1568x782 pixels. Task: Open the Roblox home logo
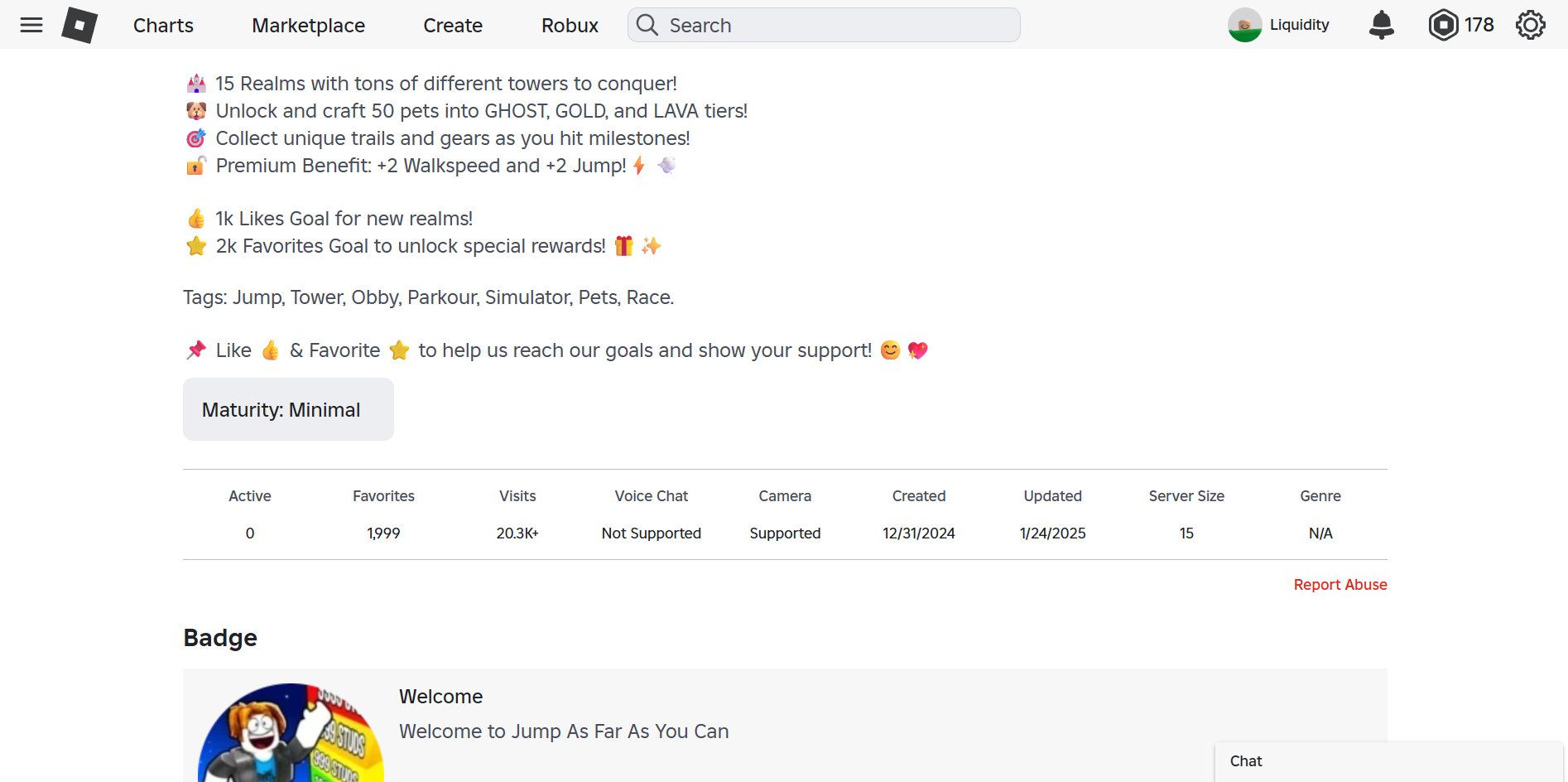pos(79,25)
